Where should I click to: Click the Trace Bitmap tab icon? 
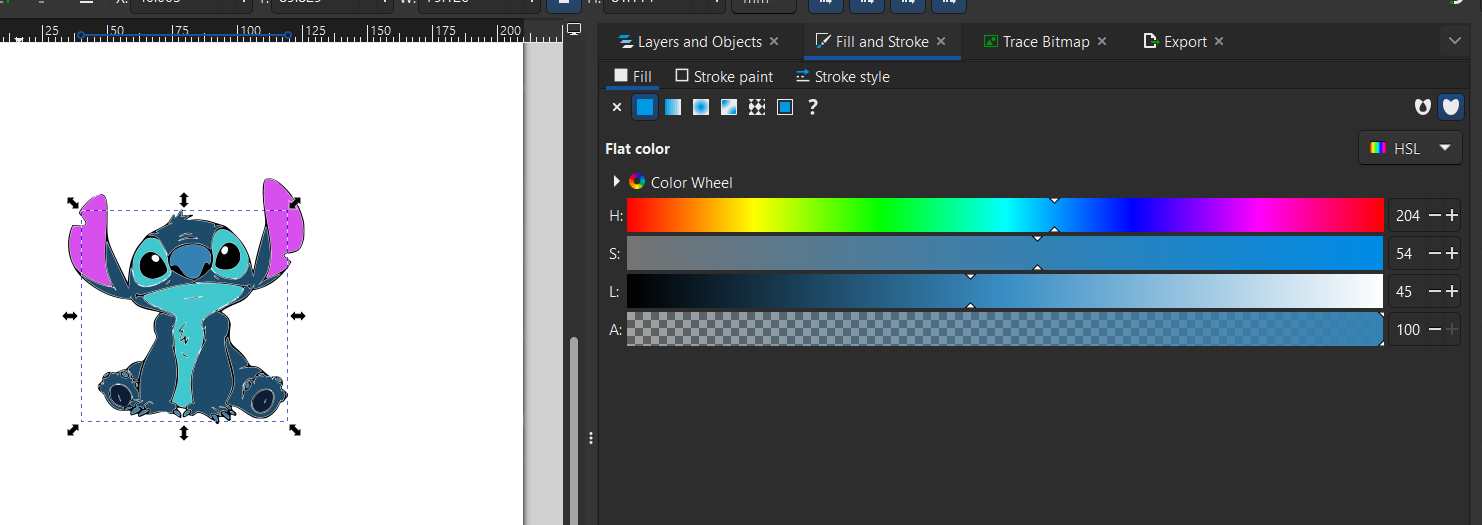click(991, 42)
